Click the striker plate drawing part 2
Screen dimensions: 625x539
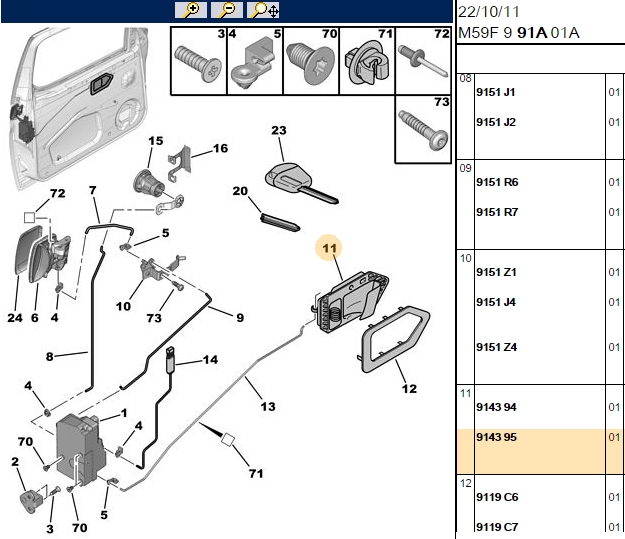(31, 501)
